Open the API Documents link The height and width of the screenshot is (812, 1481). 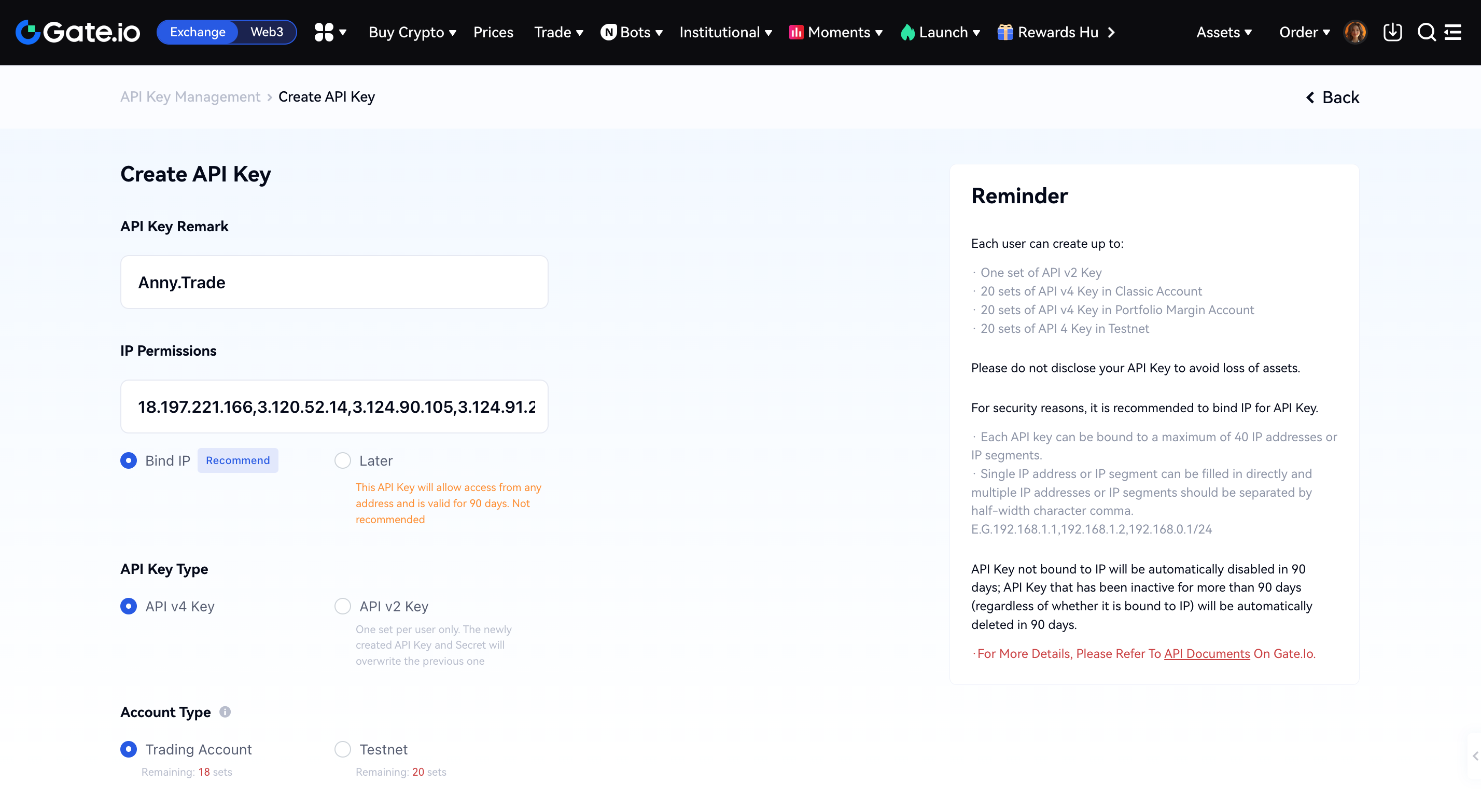[x=1207, y=653]
